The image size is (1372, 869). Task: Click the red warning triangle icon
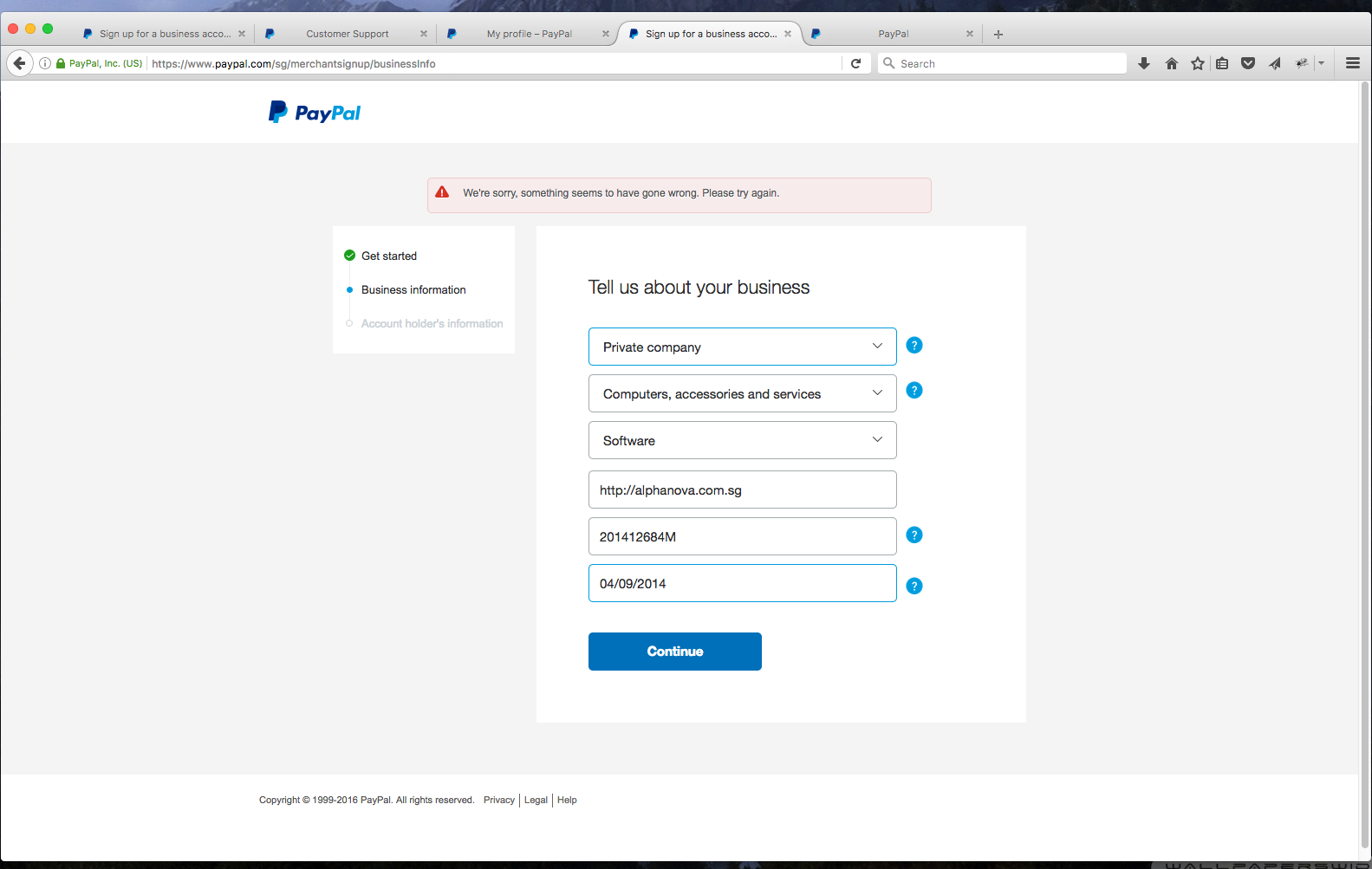coord(442,192)
